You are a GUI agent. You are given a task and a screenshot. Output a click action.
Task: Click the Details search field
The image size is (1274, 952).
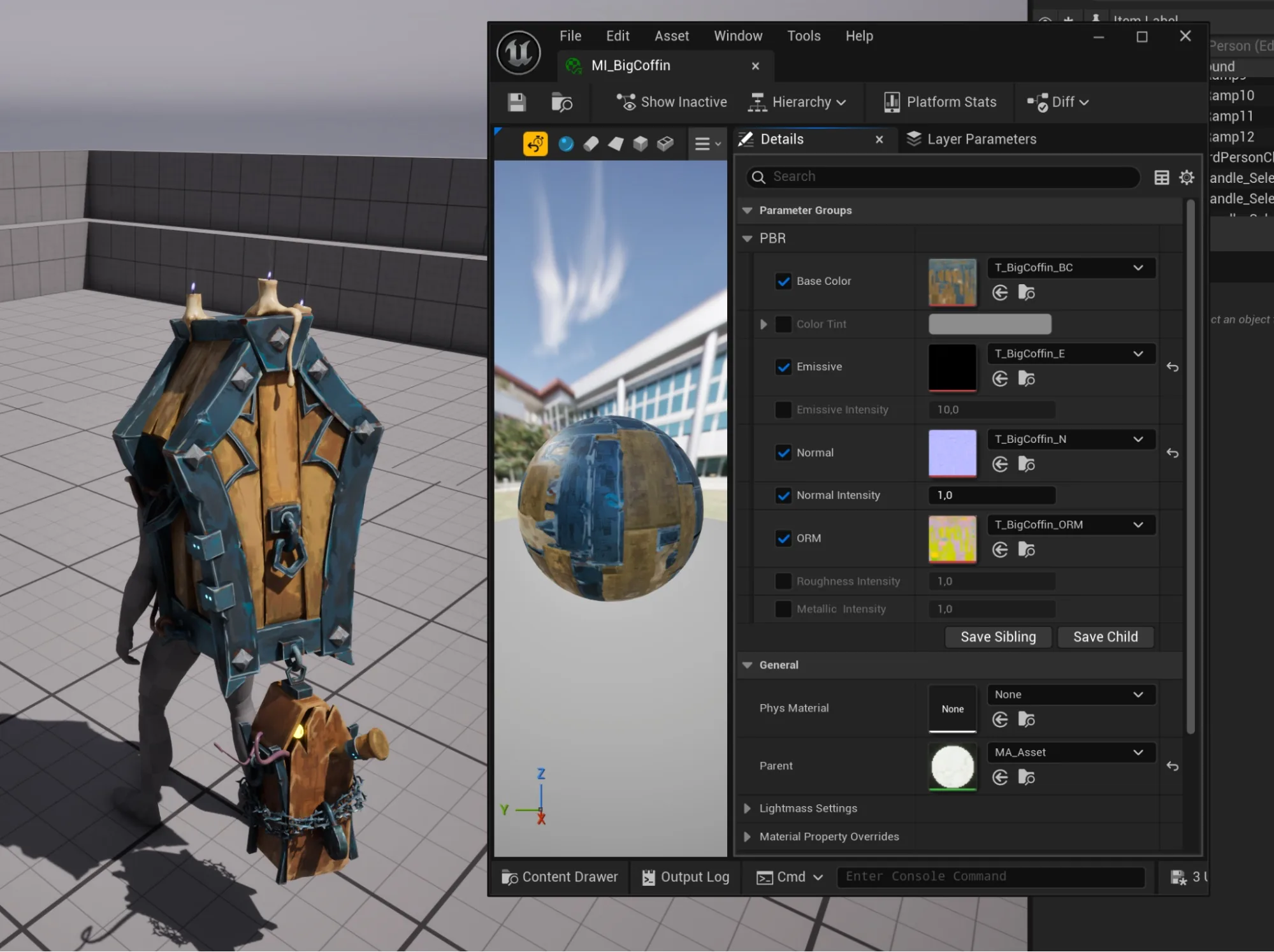click(942, 177)
